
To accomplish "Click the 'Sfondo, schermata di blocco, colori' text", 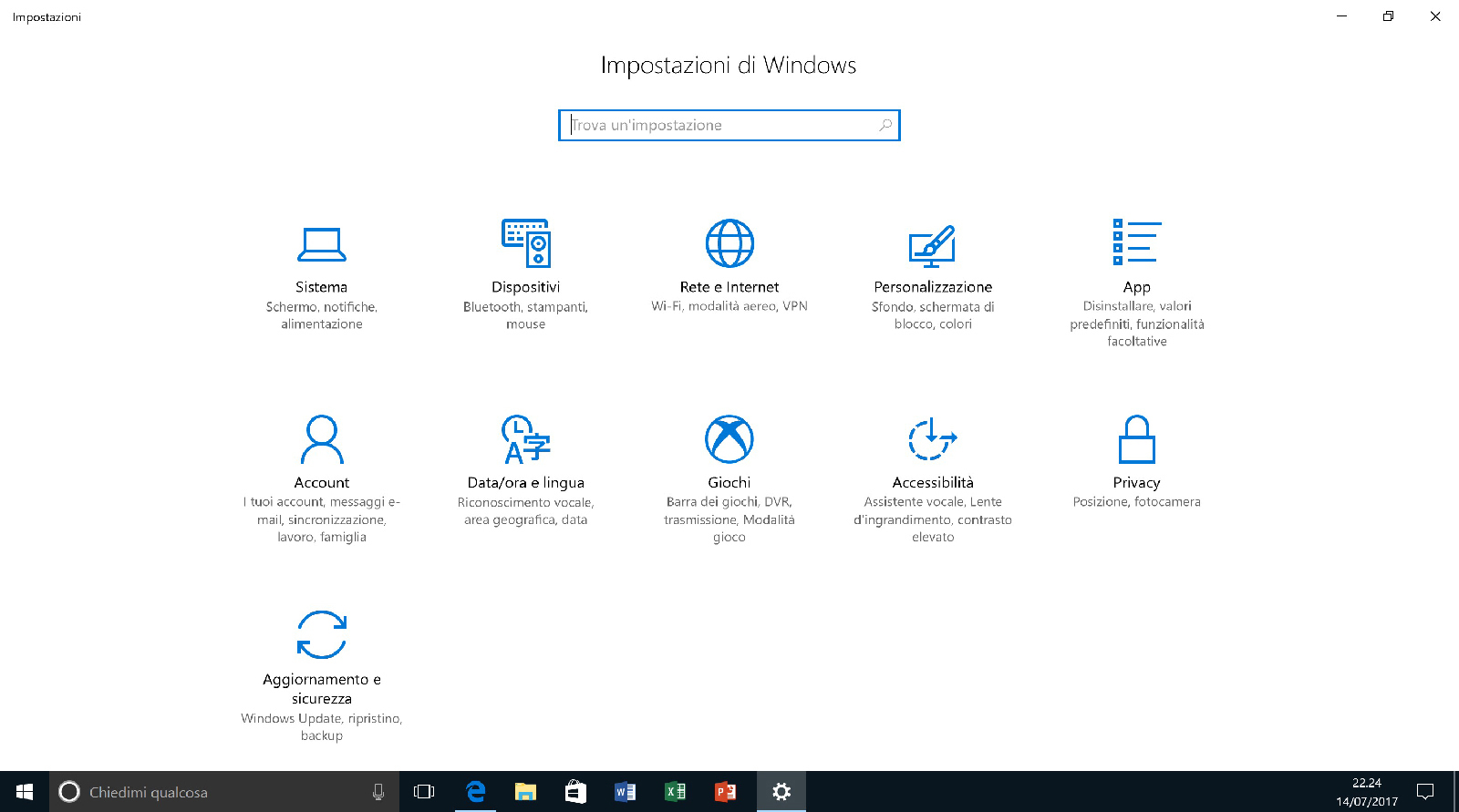I will coord(933,315).
